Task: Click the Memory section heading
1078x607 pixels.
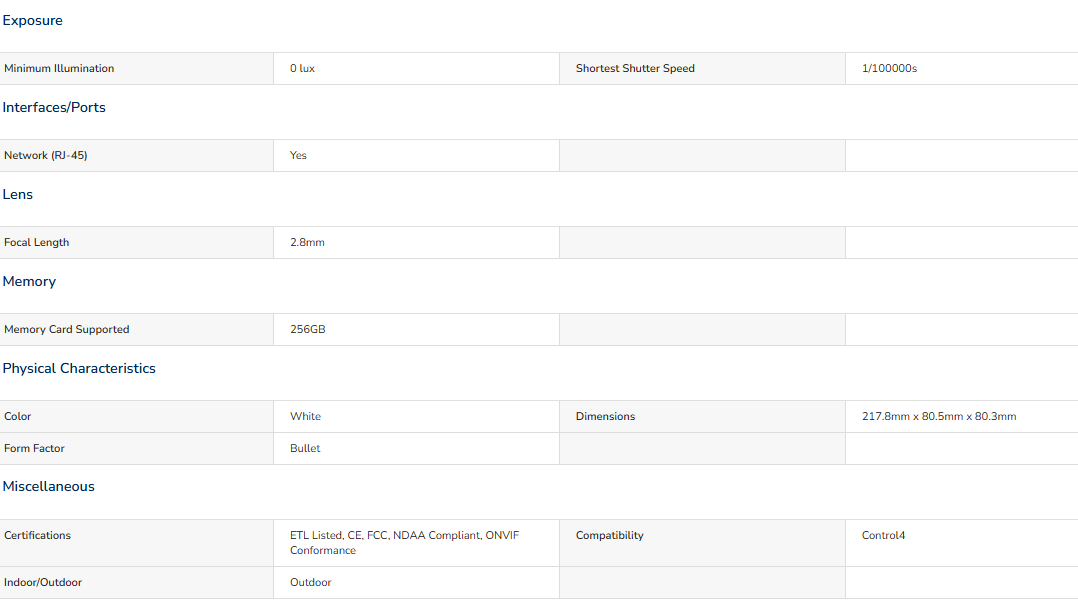Action: click(x=29, y=282)
